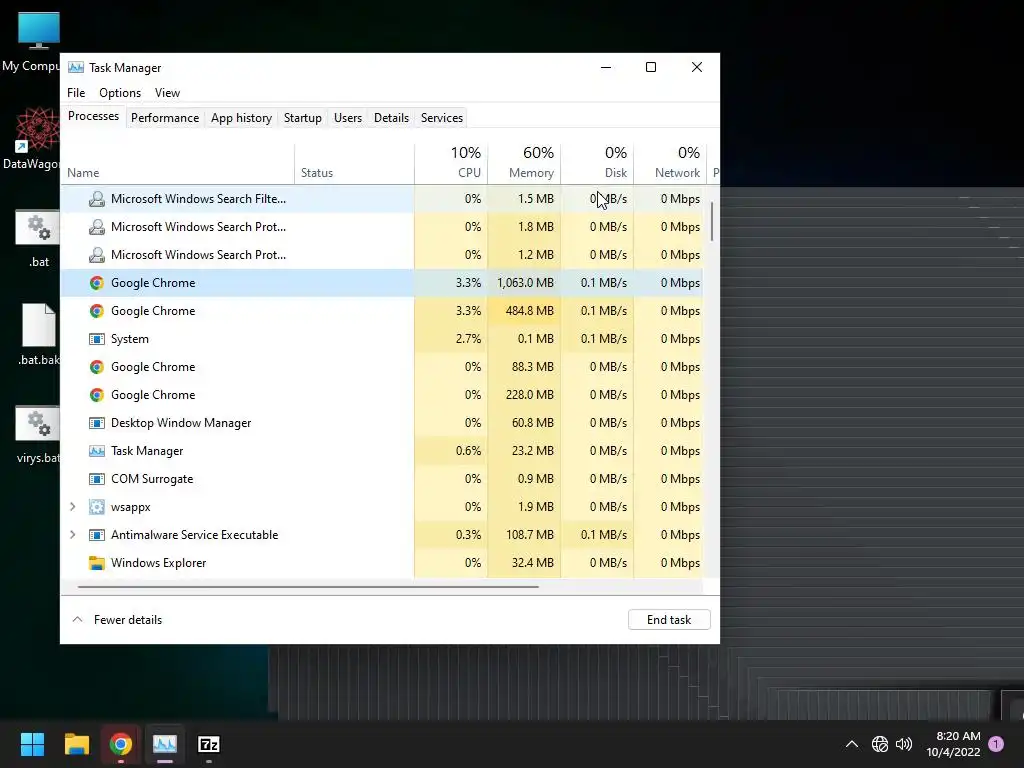
Task: Open the File menu
Action: point(76,93)
